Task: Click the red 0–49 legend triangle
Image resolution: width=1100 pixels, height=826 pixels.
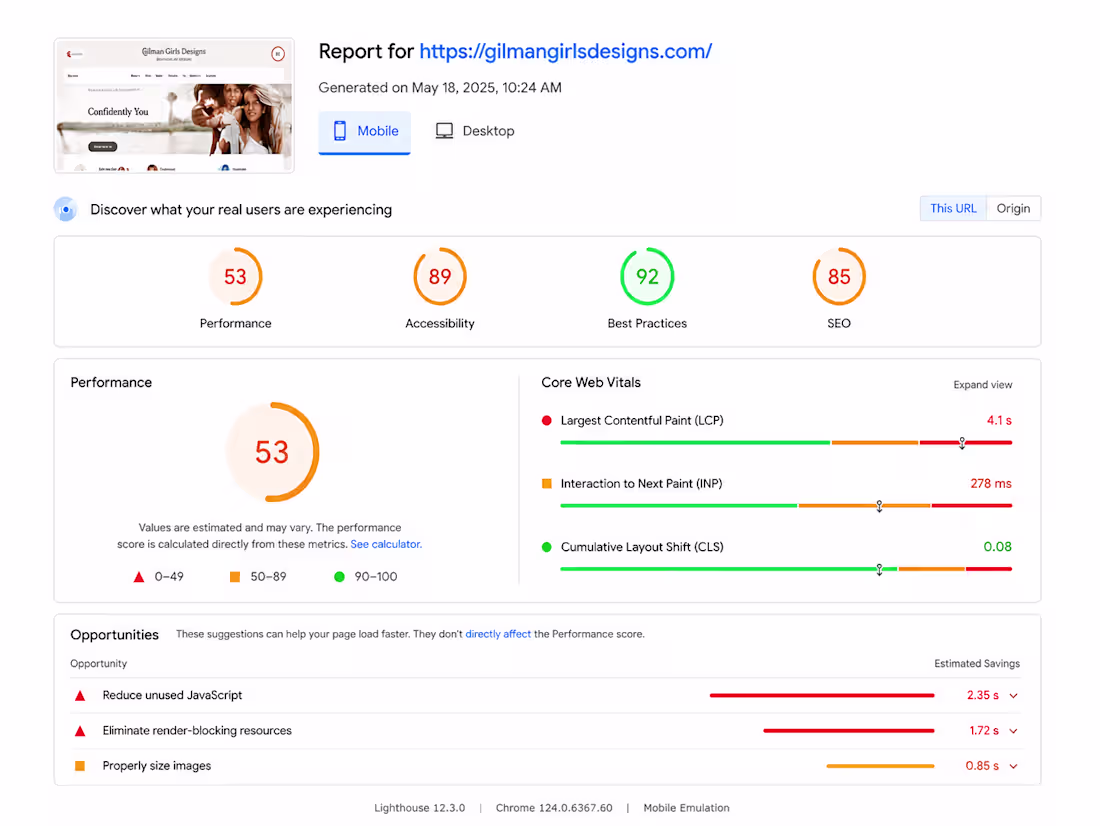Action: pos(139,577)
